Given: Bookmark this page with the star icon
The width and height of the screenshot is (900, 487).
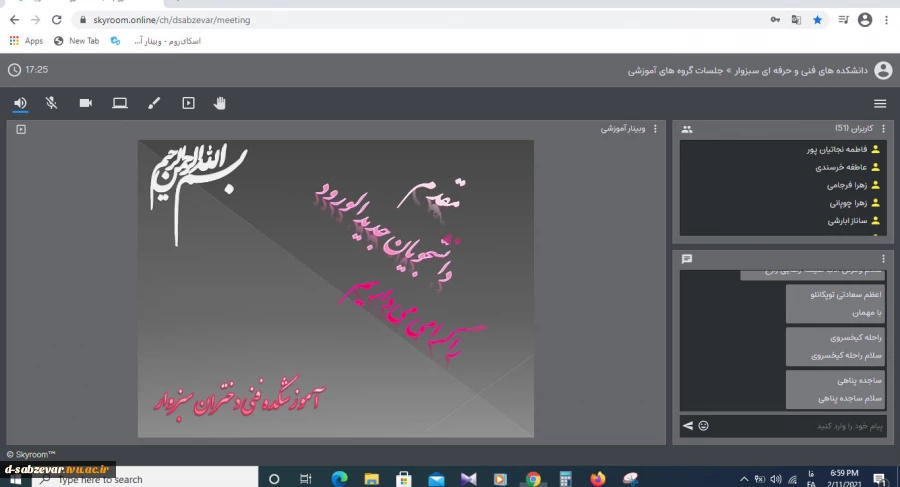Looking at the screenshot, I should coord(817,20).
